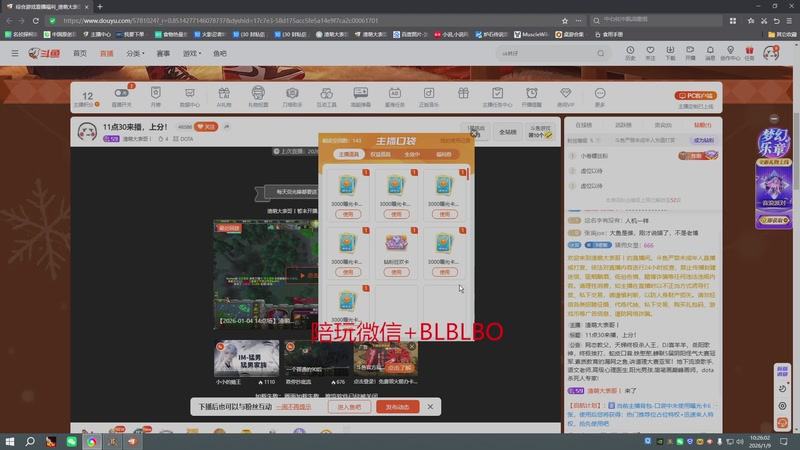Open the 全站榜 ranking button
This screenshot has height=450, width=800.
pyautogui.click(x=508, y=132)
